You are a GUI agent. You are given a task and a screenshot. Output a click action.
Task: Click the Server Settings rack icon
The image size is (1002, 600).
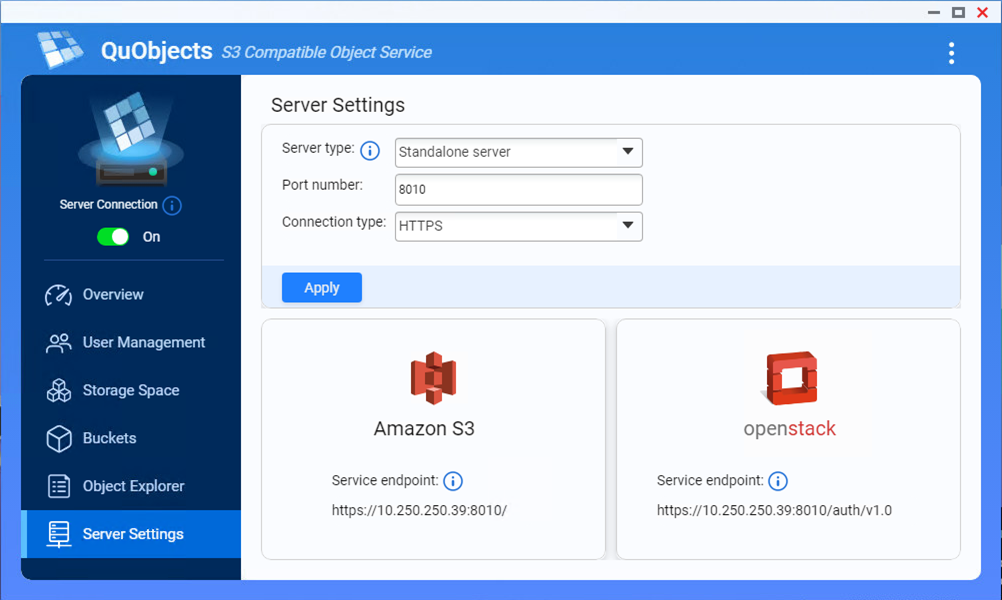[x=59, y=534]
